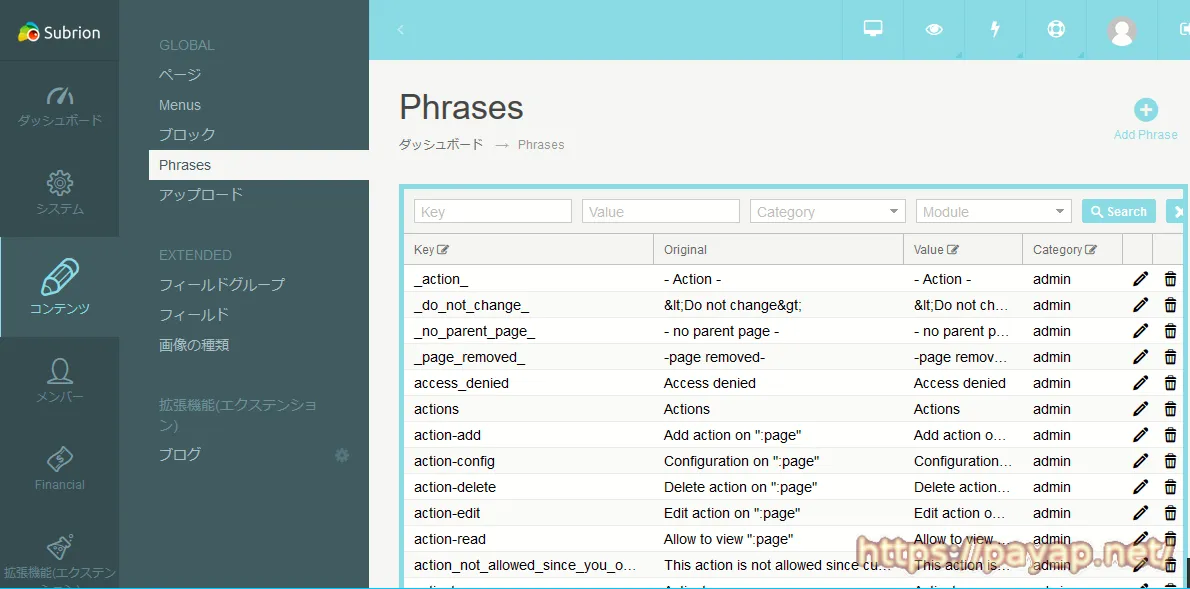Open the lightning bolt quick actions

point(995,29)
